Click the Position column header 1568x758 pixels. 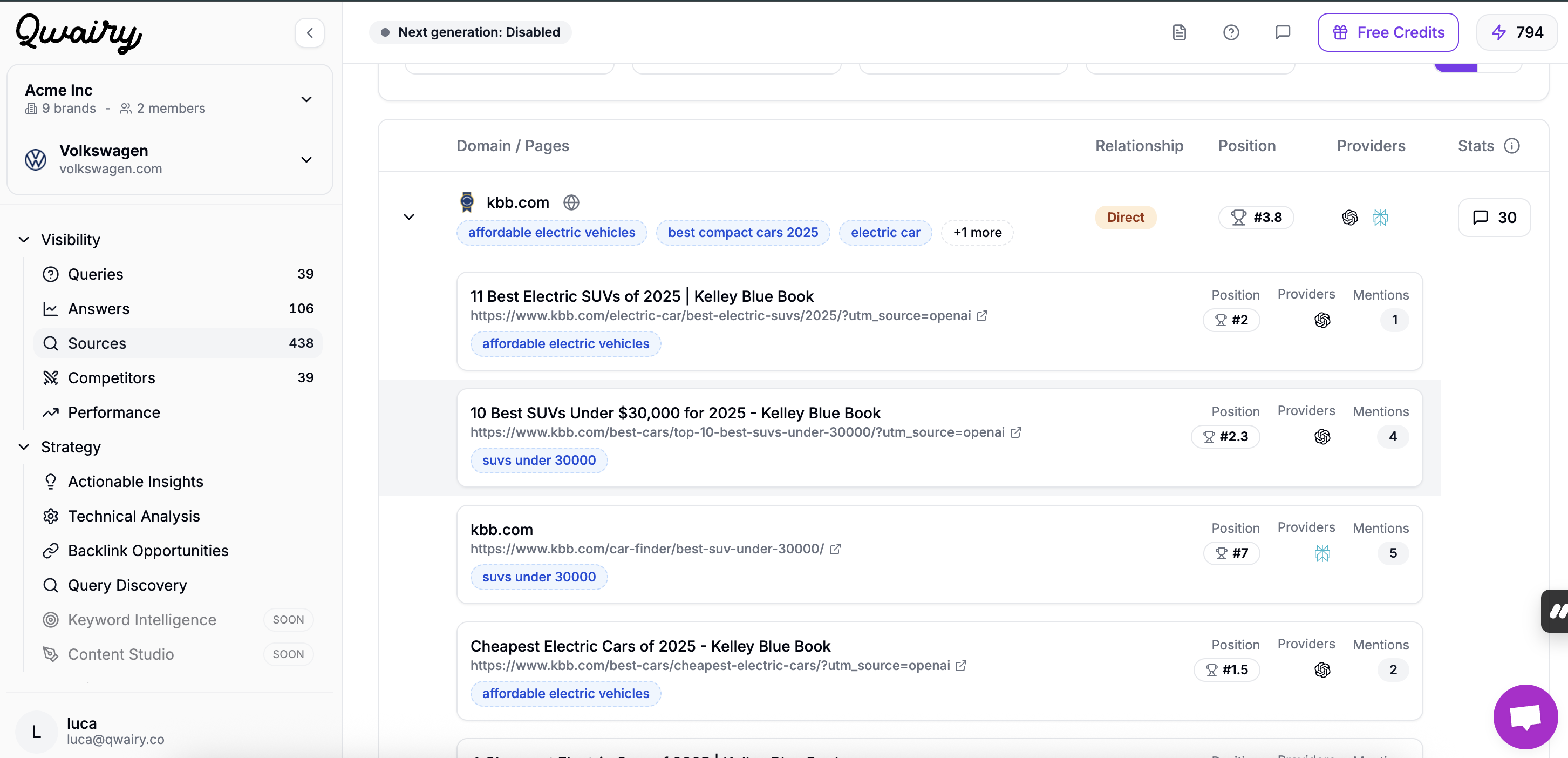click(x=1246, y=146)
